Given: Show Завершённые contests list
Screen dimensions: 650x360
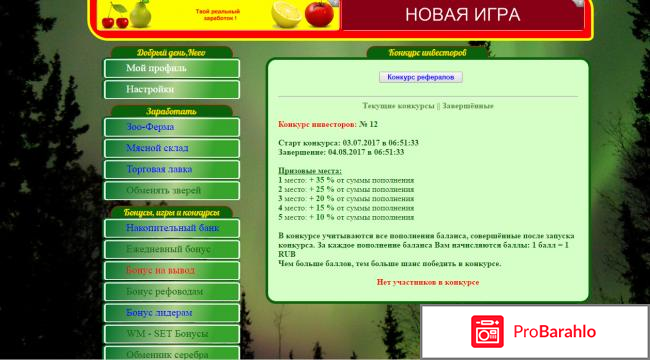Looking at the screenshot, I should [x=468, y=106].
